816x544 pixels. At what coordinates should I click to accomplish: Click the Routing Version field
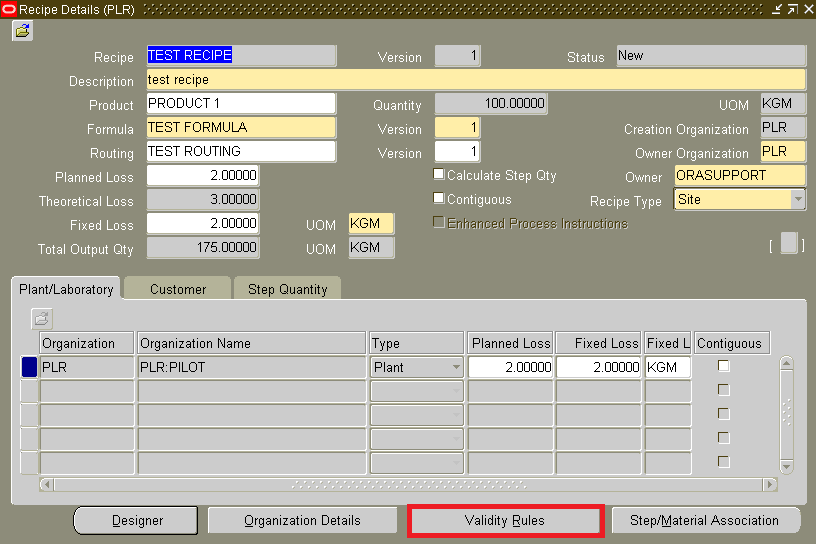point(457,151)
